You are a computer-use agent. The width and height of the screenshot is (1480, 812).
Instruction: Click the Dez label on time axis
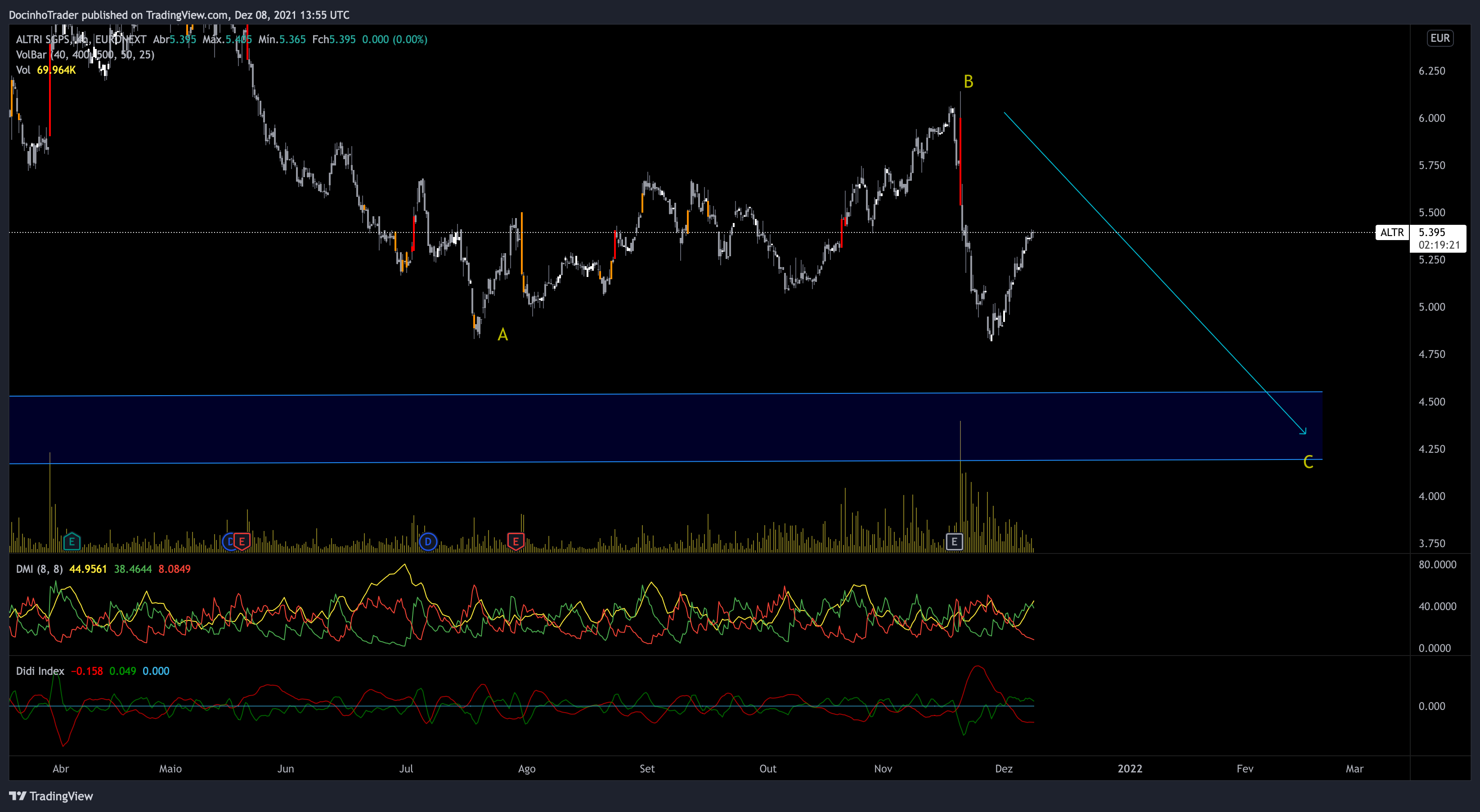pos(1004,768)
